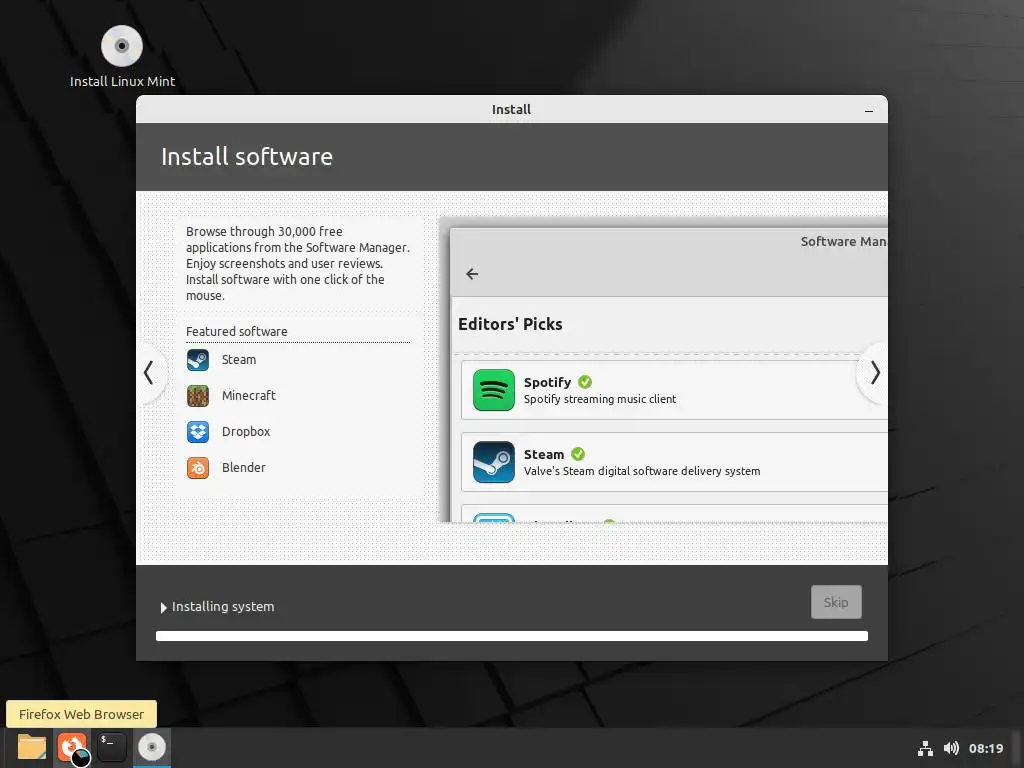
Task: Open the network connection tray icon
Action: [925, 748]
